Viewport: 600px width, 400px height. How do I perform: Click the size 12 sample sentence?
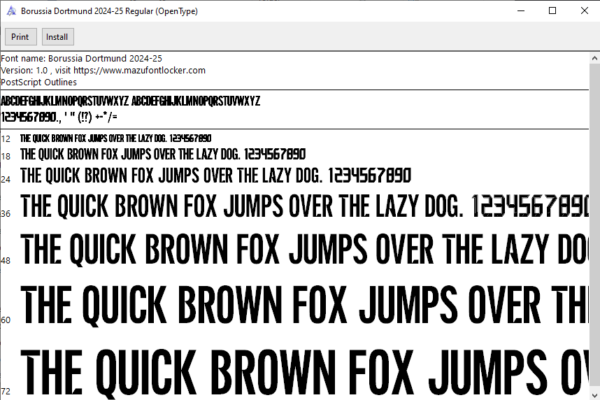click(x=116, y=138)
